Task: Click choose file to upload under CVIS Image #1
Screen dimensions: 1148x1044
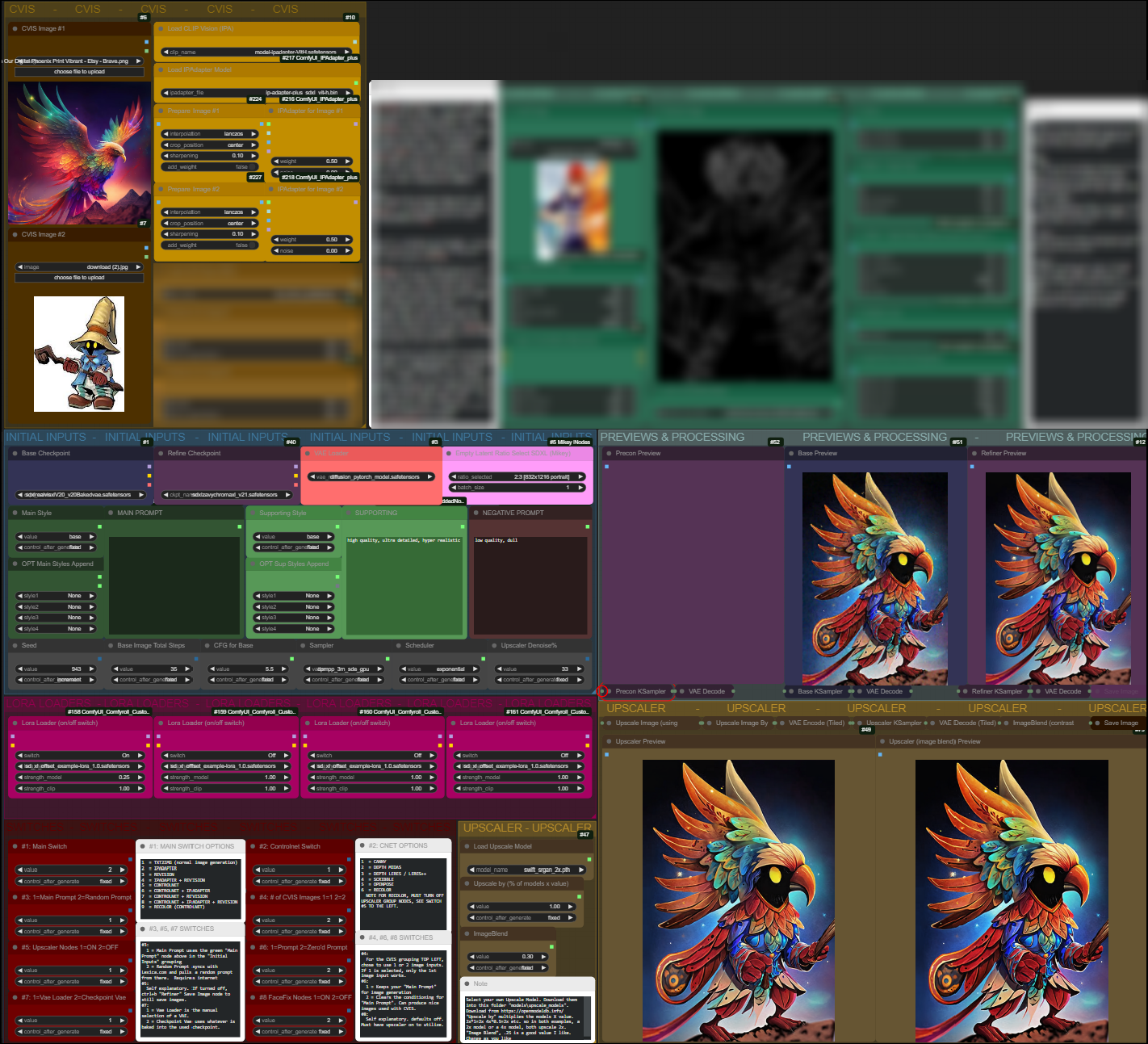Action: 79,72
